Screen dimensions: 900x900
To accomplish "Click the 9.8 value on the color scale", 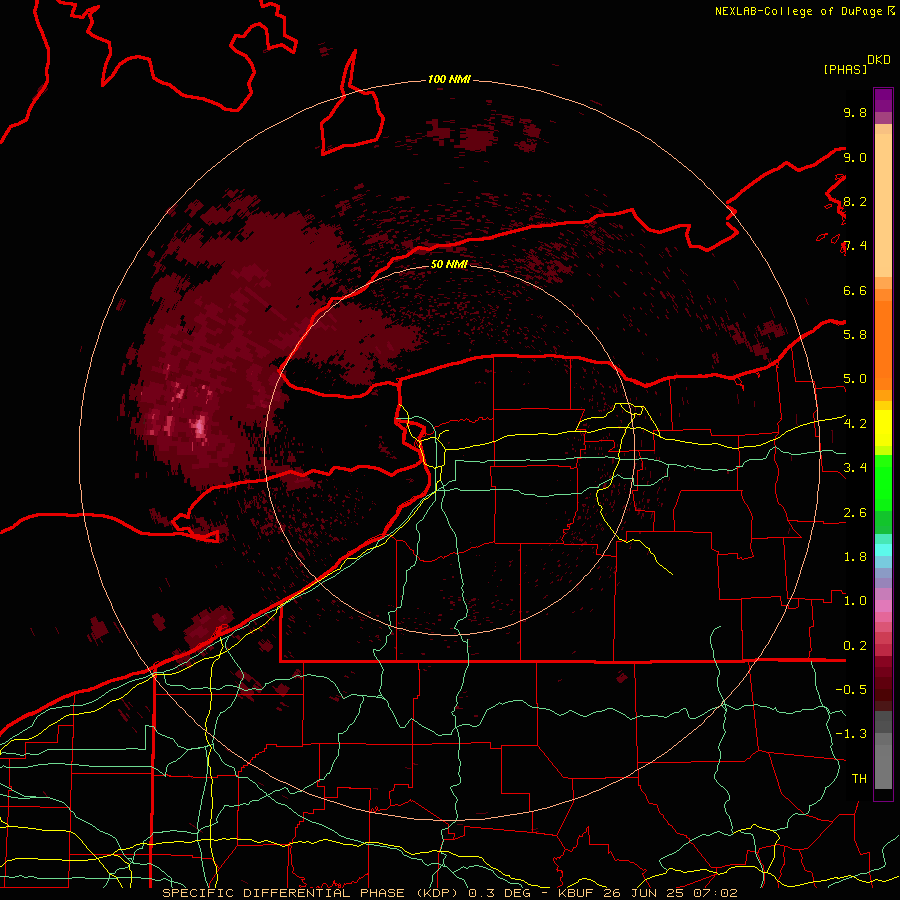I will click(x=855, y=112).
